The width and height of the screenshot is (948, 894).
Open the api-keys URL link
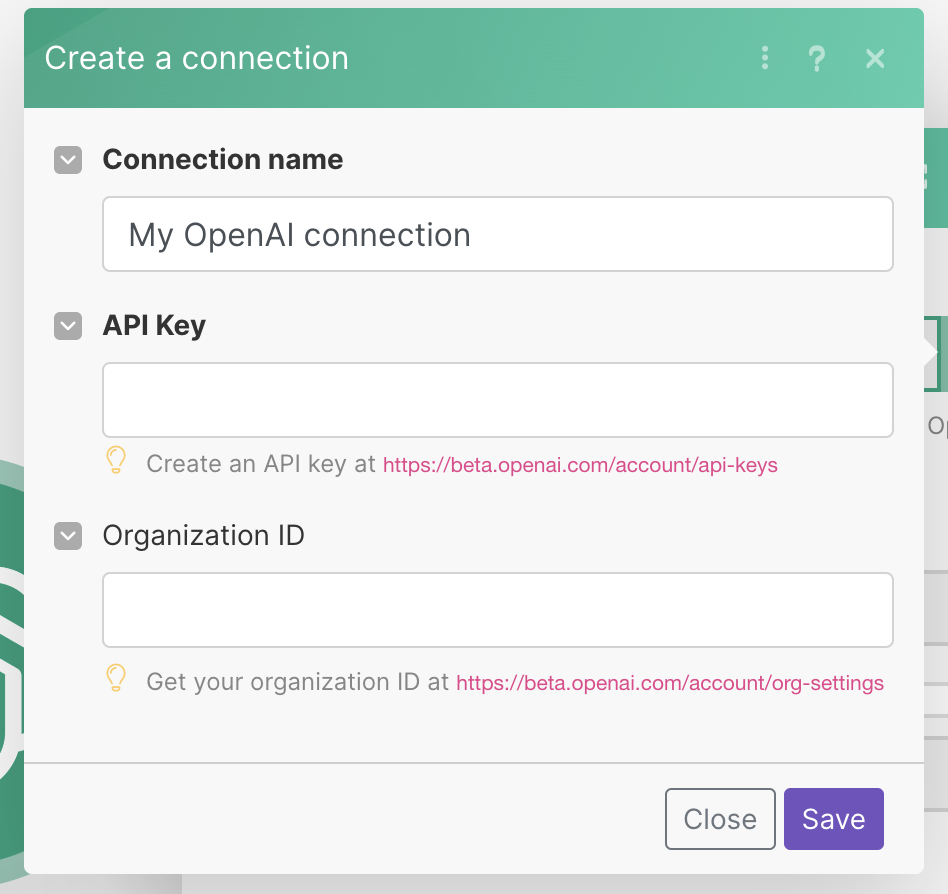[580, 464]
